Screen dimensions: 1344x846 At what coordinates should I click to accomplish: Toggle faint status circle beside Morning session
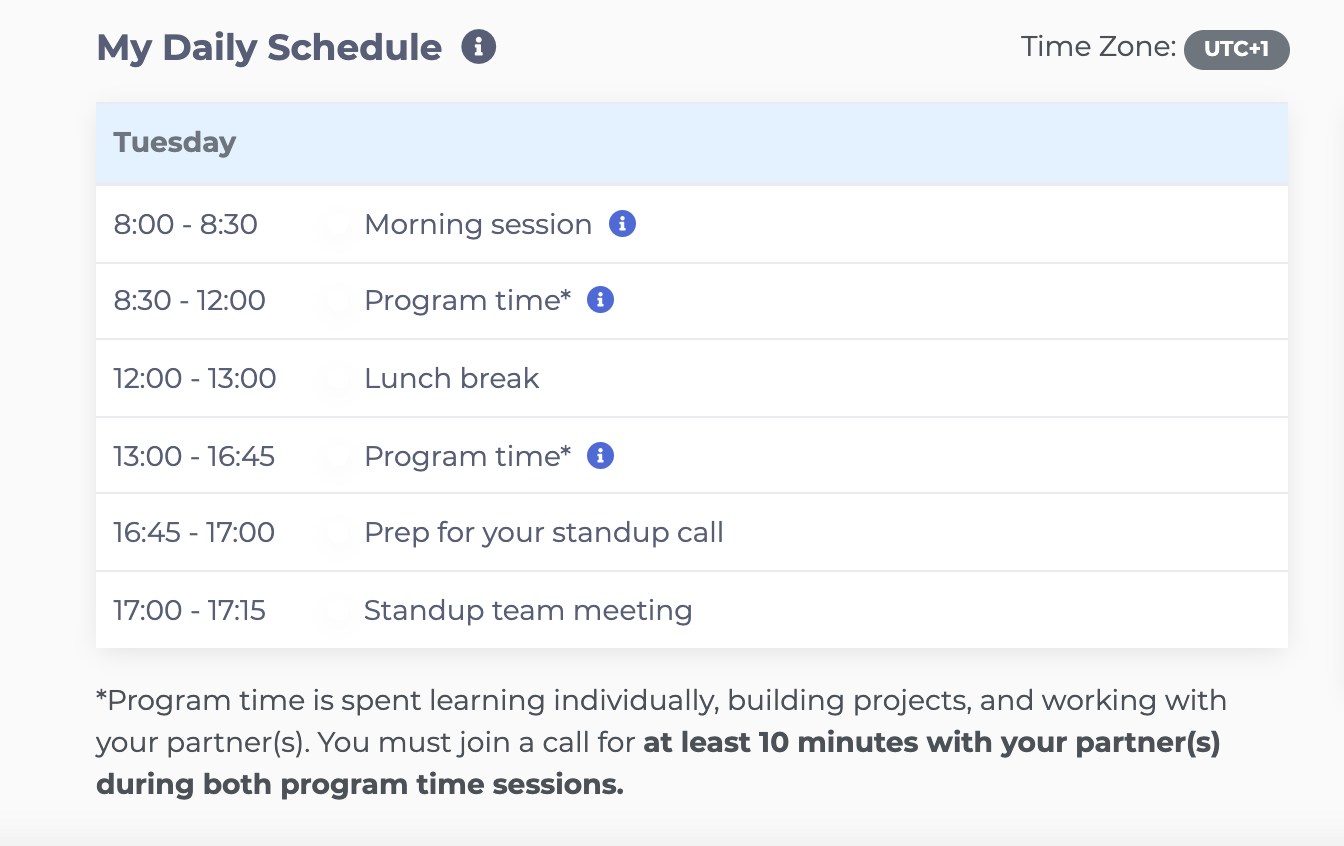point(337,225)
